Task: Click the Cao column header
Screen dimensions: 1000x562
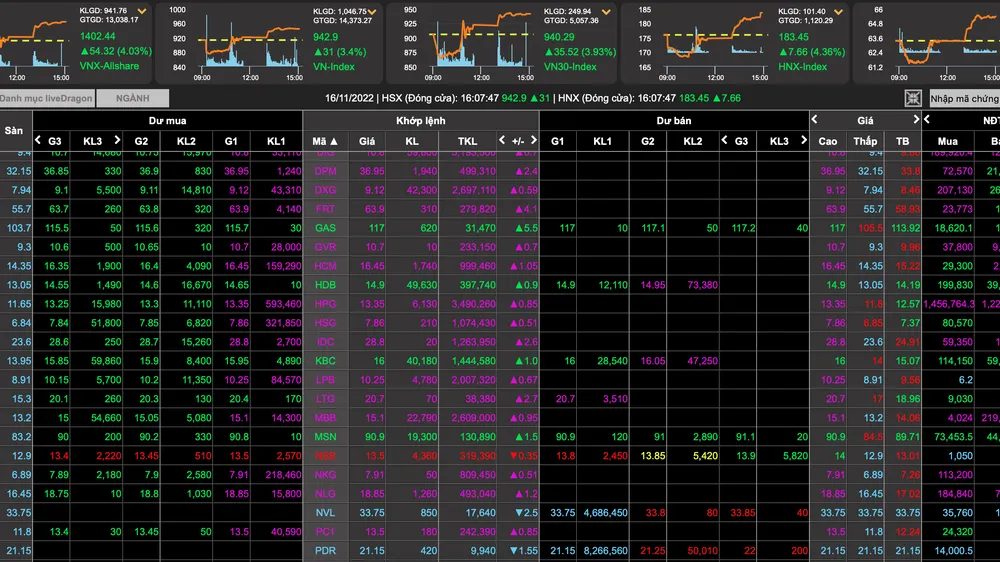Action: coord(828,141)
